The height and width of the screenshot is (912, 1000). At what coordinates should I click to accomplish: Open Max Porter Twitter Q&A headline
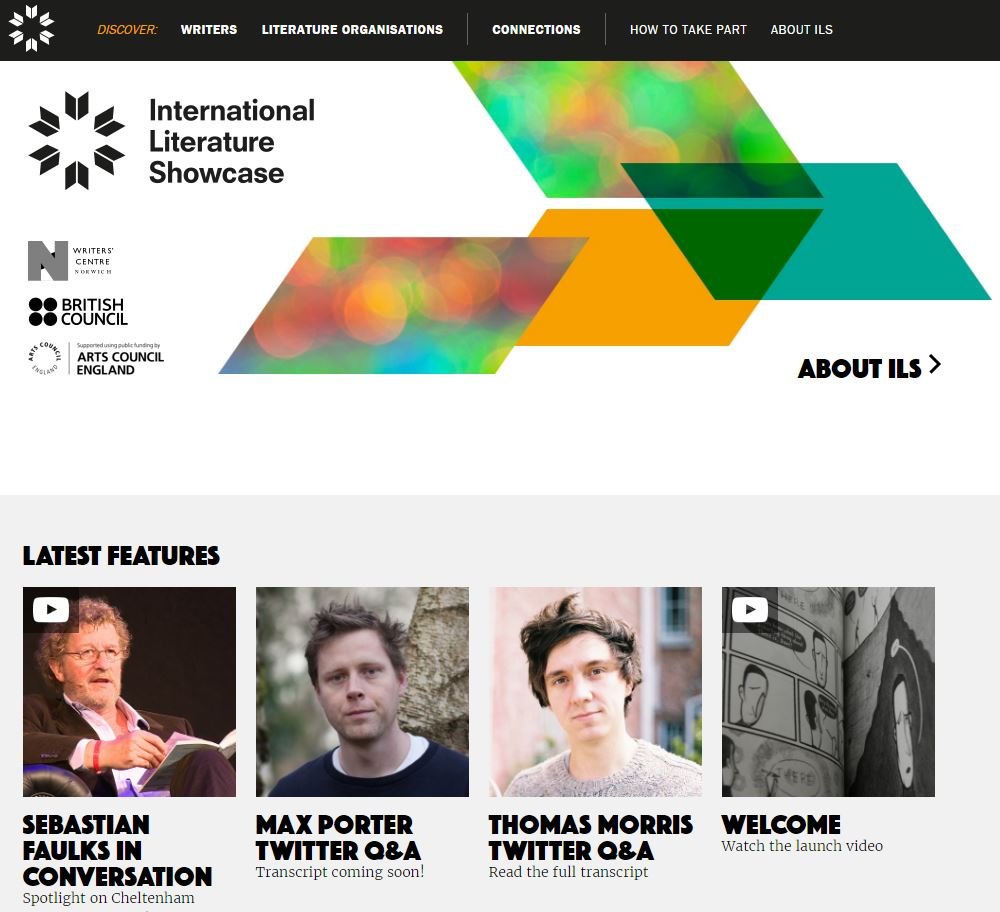(x=338, y=837)
